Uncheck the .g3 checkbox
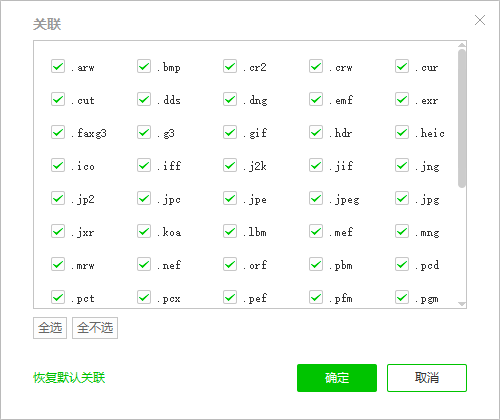This screenshot has width=500, height=420. pos(144,132)
